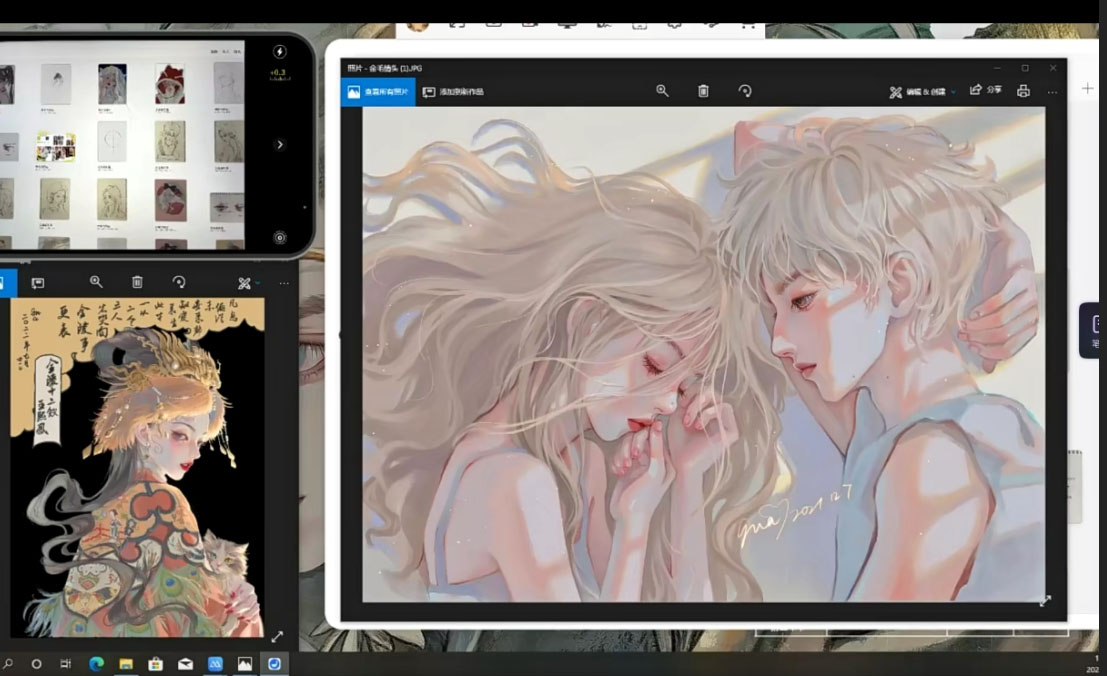The image size is (1107, 676).
Task: Click See all photos in the large Photos window
Action: pyautogui.click(x=378, y=92)
